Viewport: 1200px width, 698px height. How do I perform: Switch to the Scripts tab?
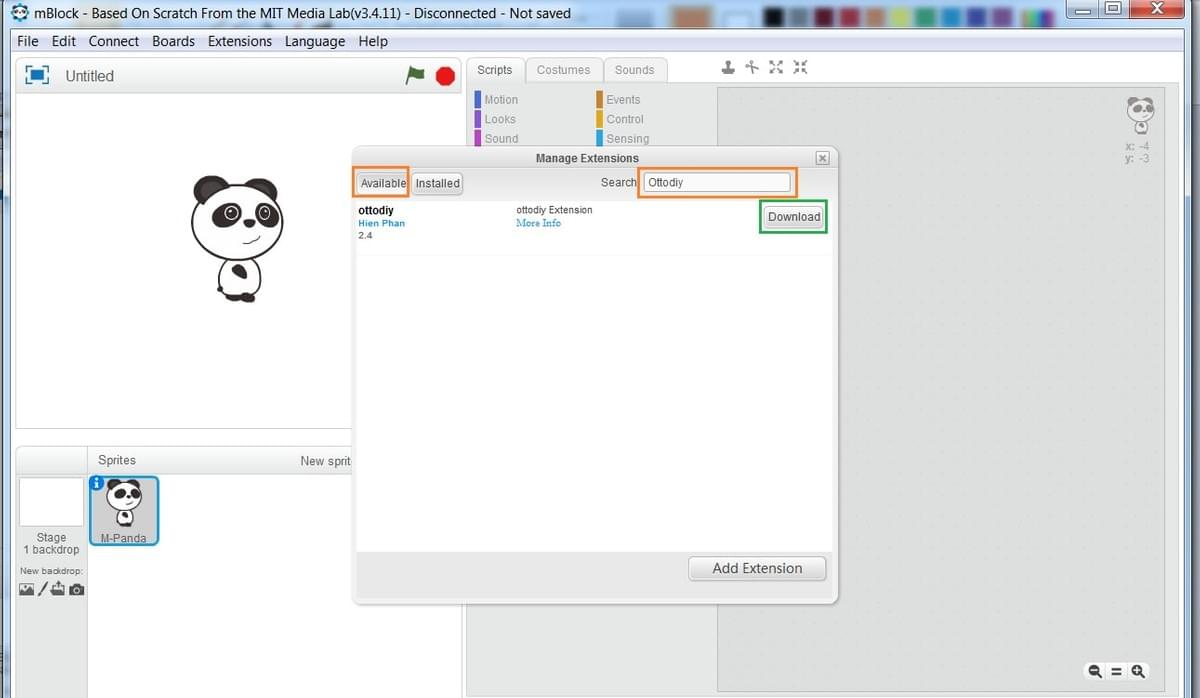(x=495, y=70)
